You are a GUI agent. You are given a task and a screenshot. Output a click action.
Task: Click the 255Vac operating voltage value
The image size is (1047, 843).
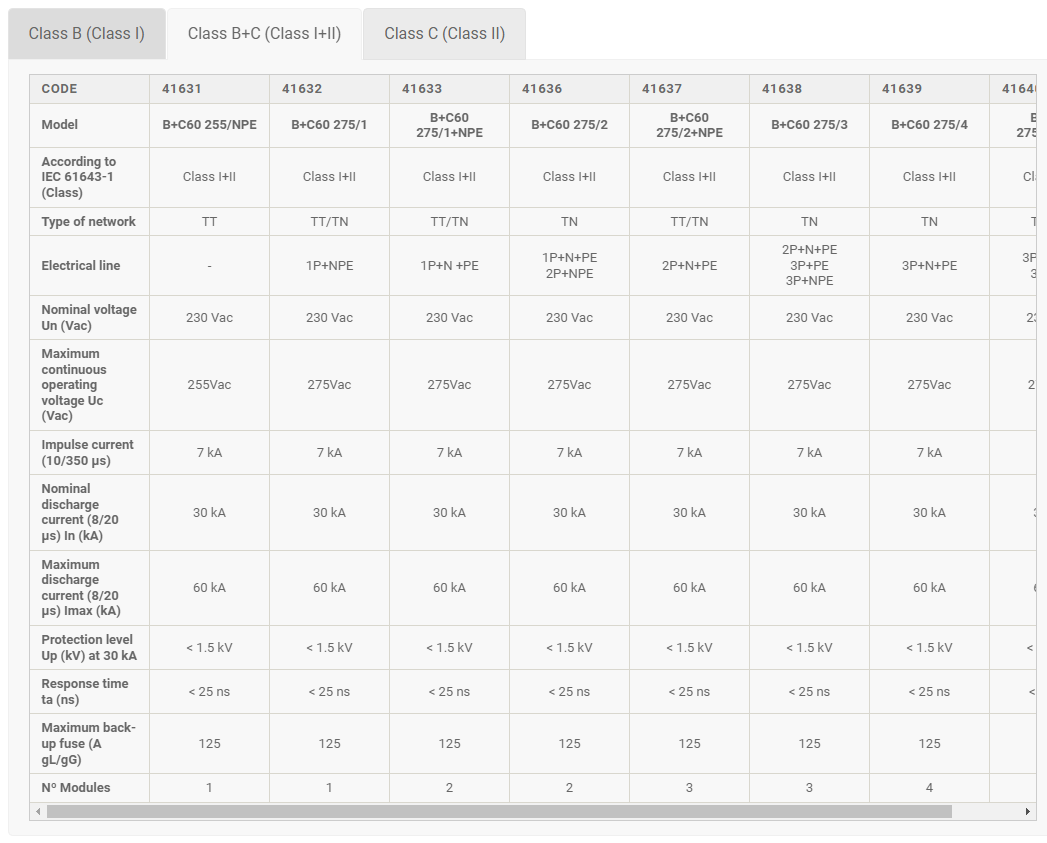pos(210,385)
